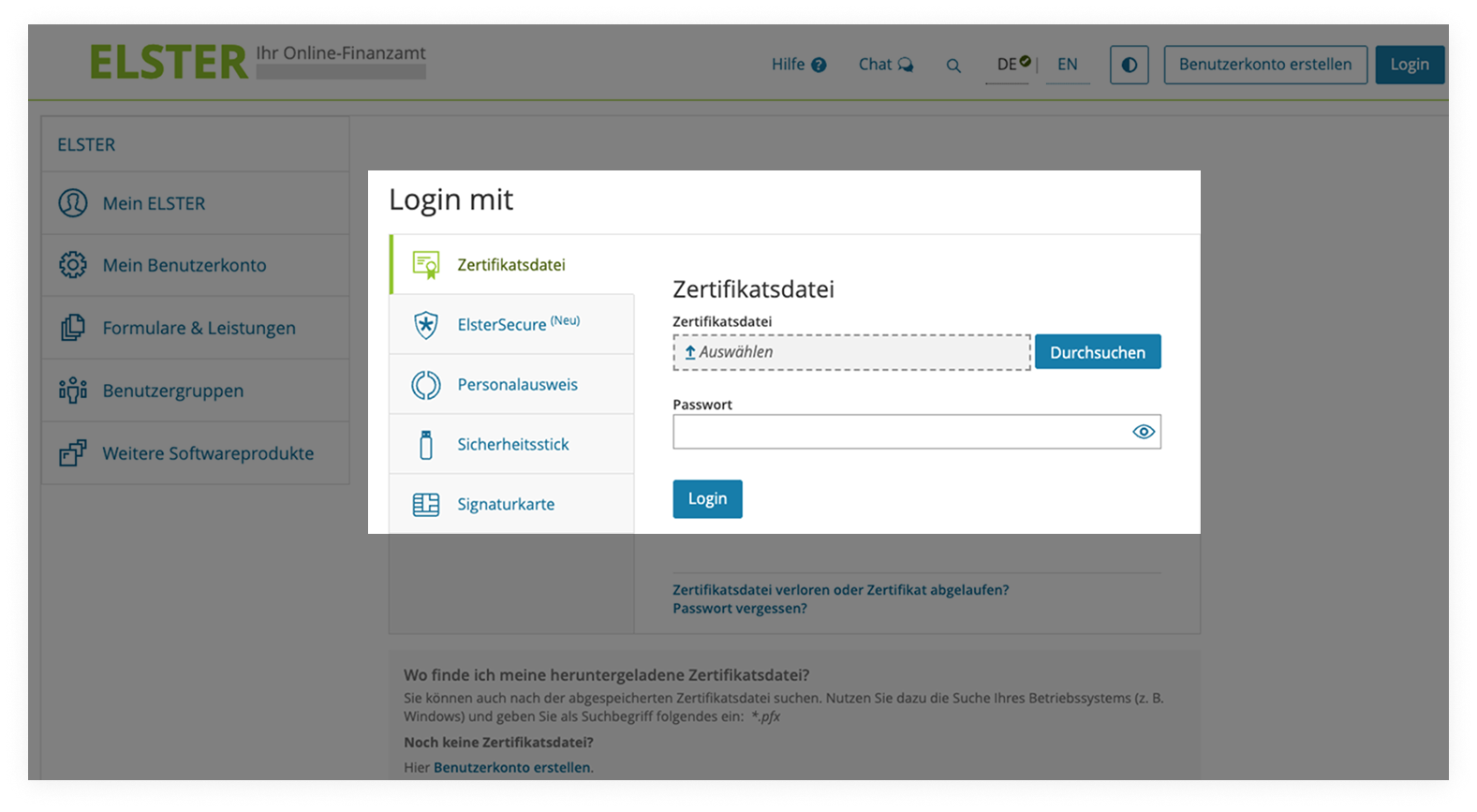Select the Sicherheitsstick login tab
Image resolution: width=1477 pixels, height=812 pixels.
[x=511, y=445]
